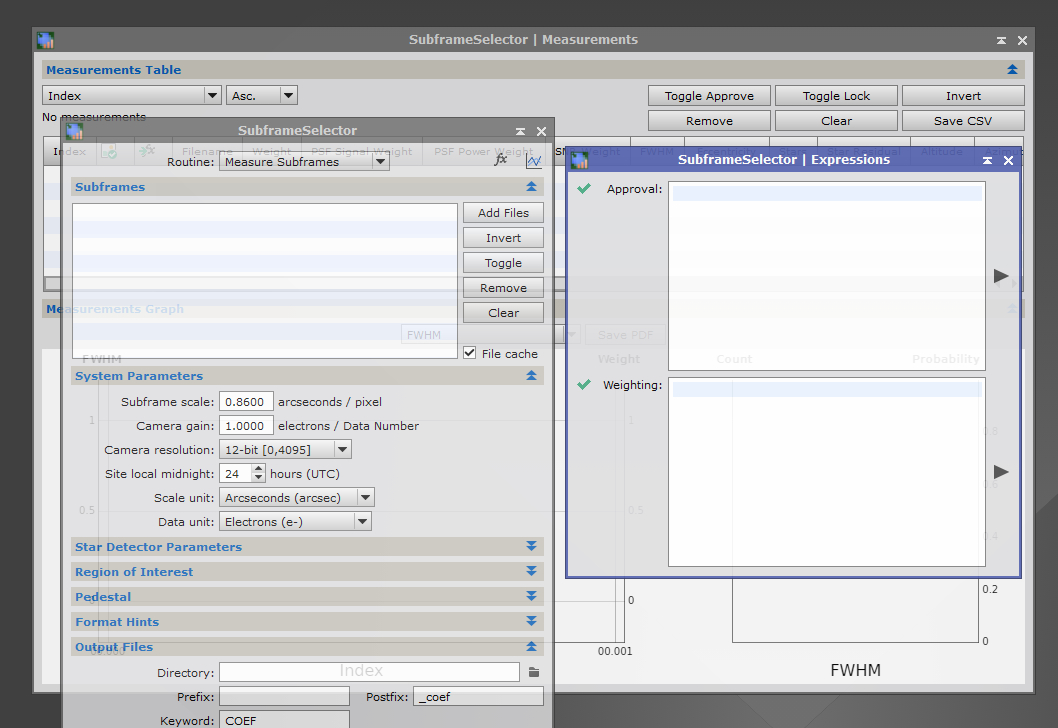
Task: Run the Weighting expression play arrow
Action: pyautogui.click(x=1001, y=472)
